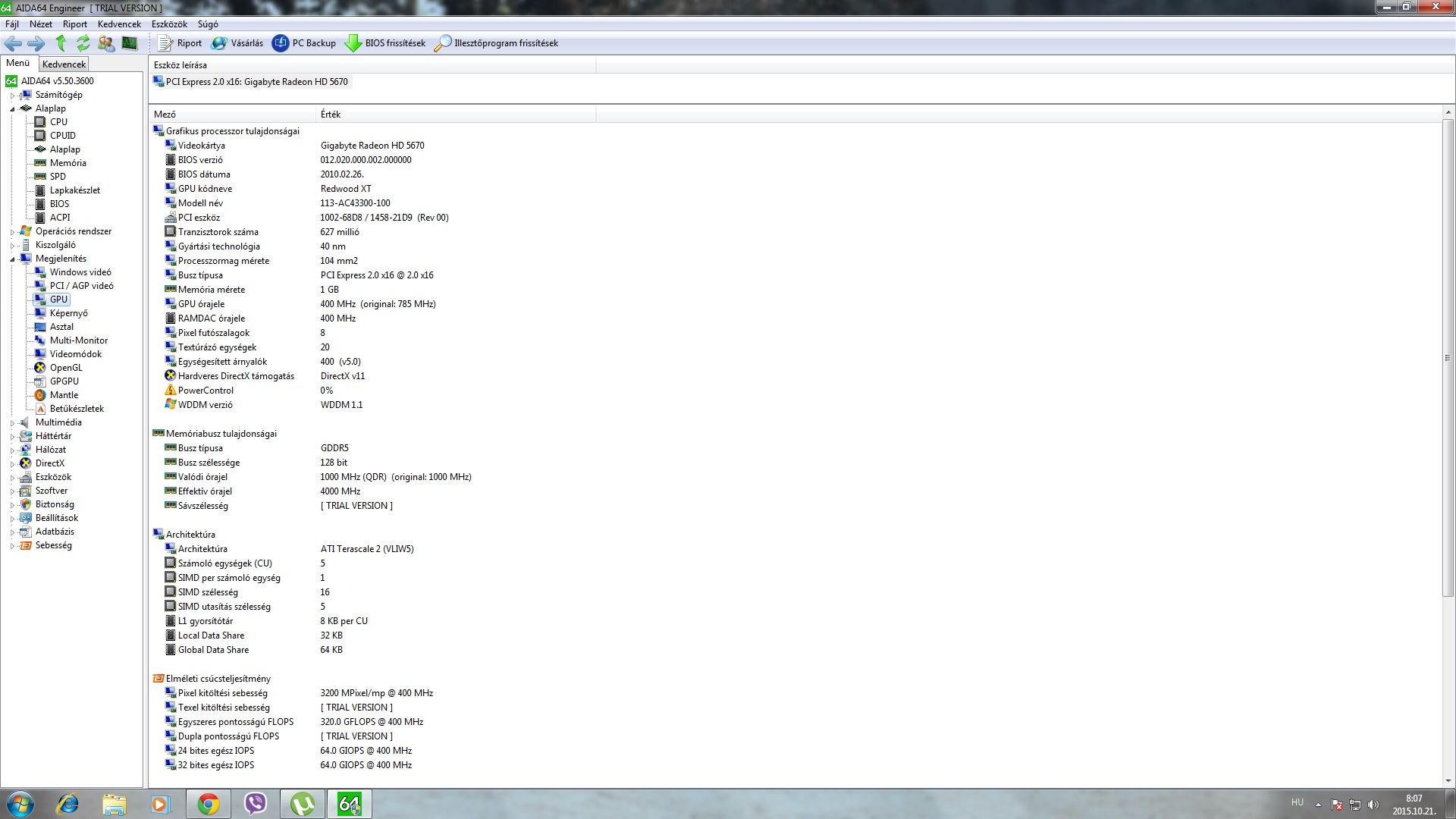Collapse the Alaplap tree node
The width and height of the screenshot is (1456, 819).
click(12, 109)
